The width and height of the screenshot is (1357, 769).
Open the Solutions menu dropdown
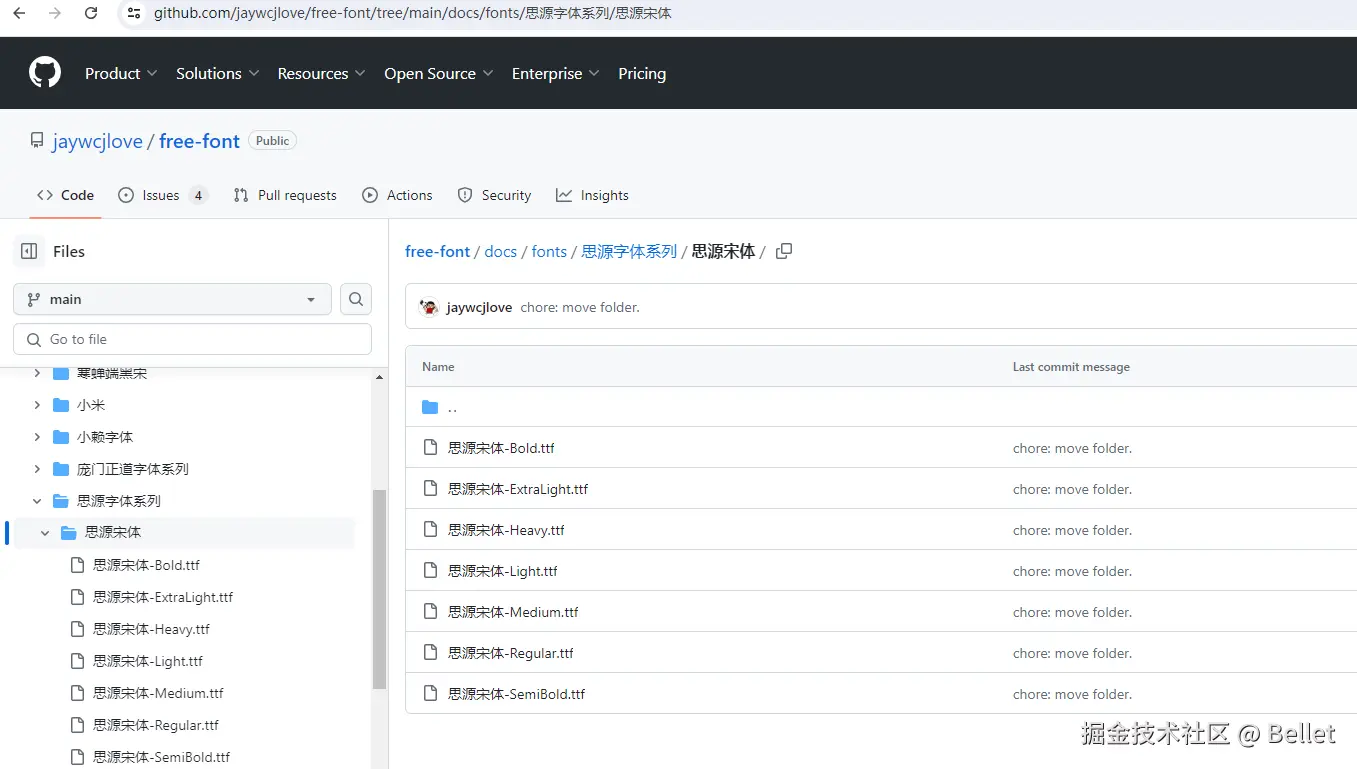point(218,73)
